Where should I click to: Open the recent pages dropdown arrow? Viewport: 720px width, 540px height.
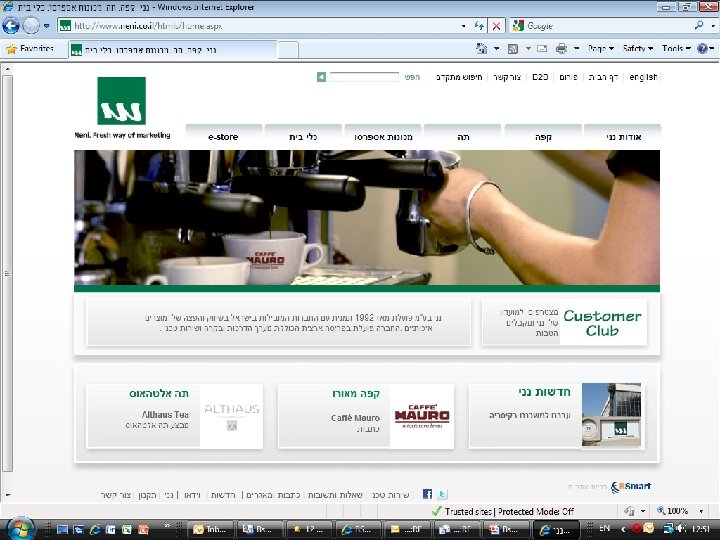tap(46, 26)
